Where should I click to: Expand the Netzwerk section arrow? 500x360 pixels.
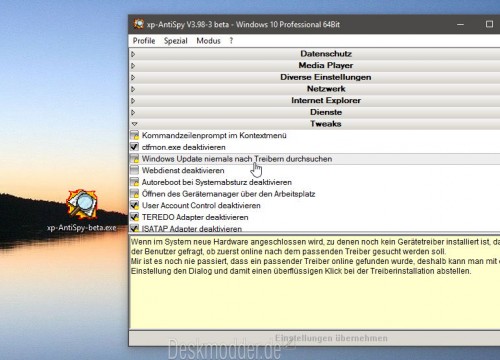pos(133,89)
